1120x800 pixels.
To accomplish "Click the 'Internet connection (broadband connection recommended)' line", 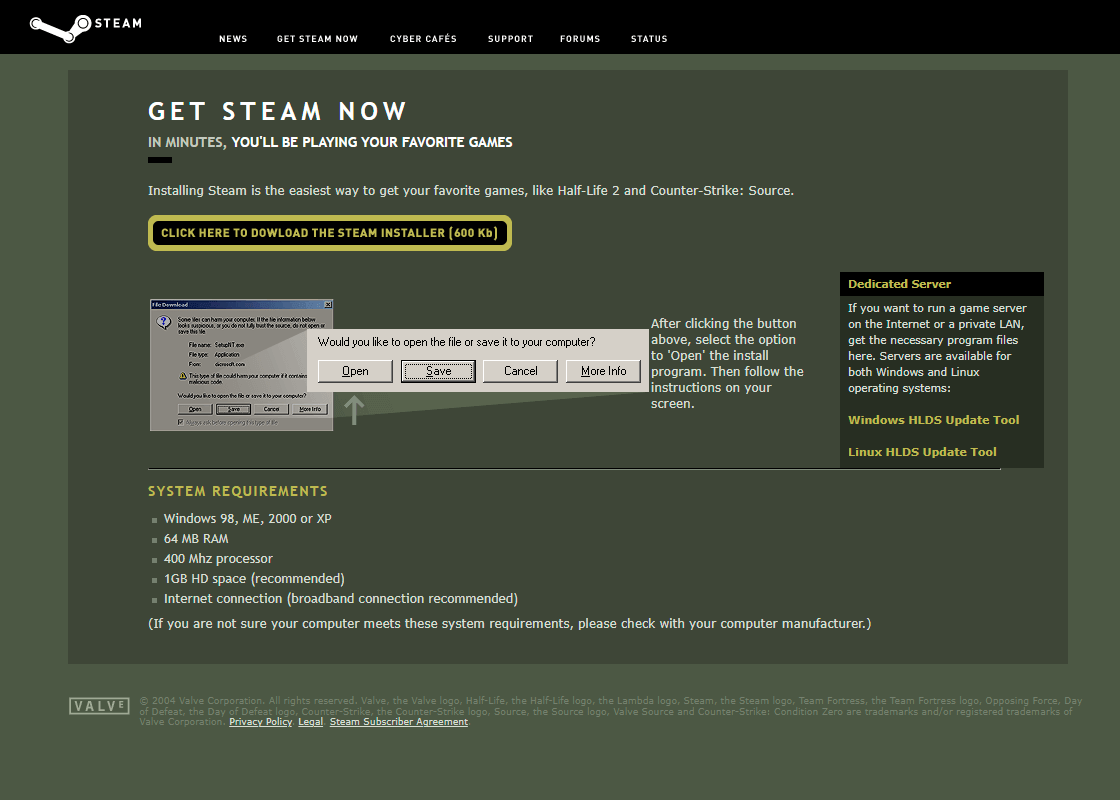I will (x=341, y=599).
